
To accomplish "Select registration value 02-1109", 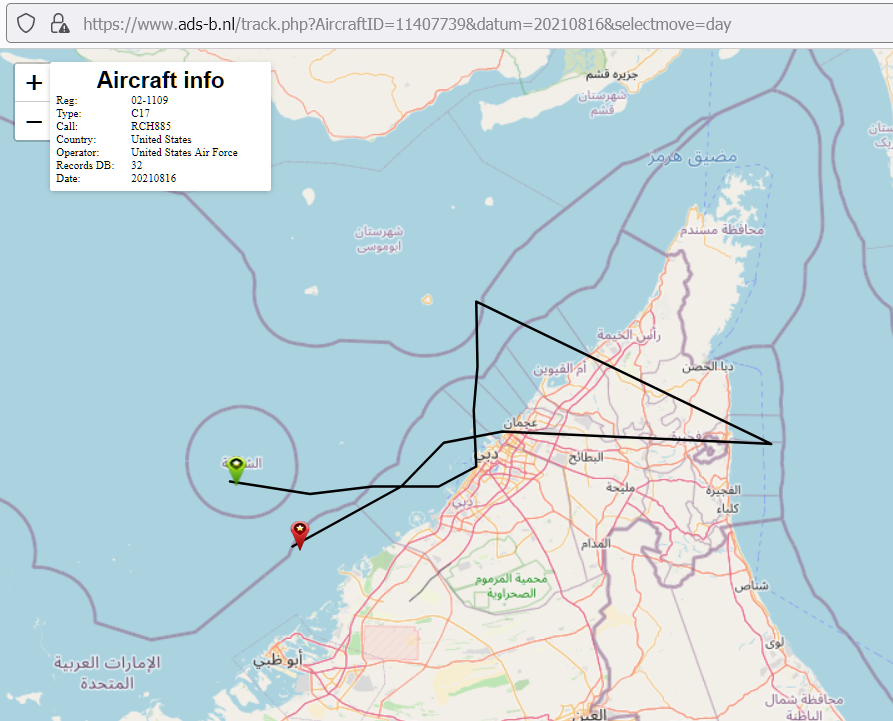I will click(150, 100).
